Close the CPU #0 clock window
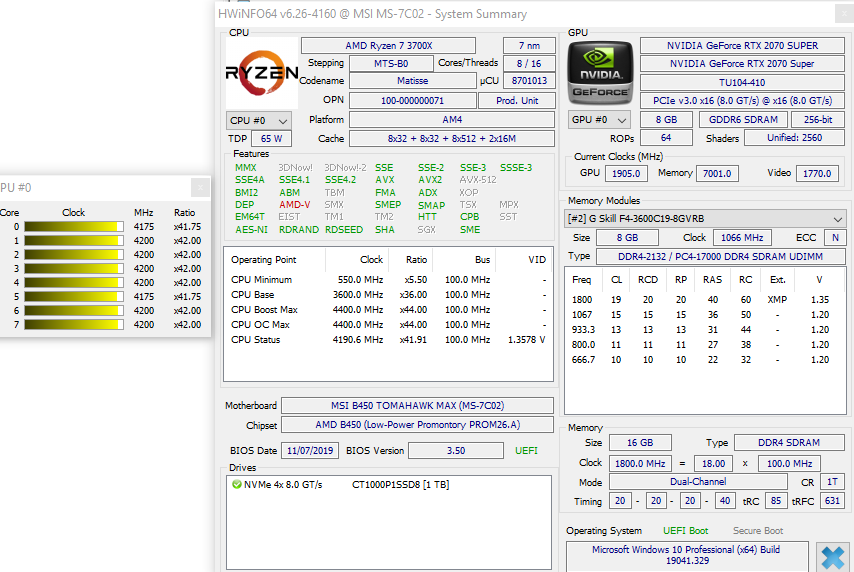 point(200,187)
